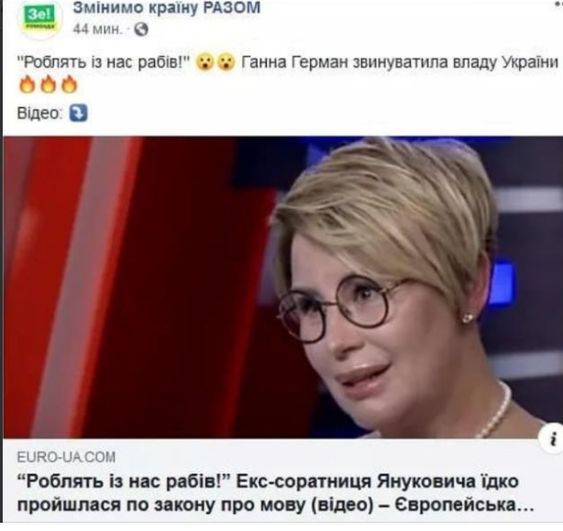The height and width of the screenshot is (531, 563).
Task: Click the opening quote in post text
Action: (20, 58)
